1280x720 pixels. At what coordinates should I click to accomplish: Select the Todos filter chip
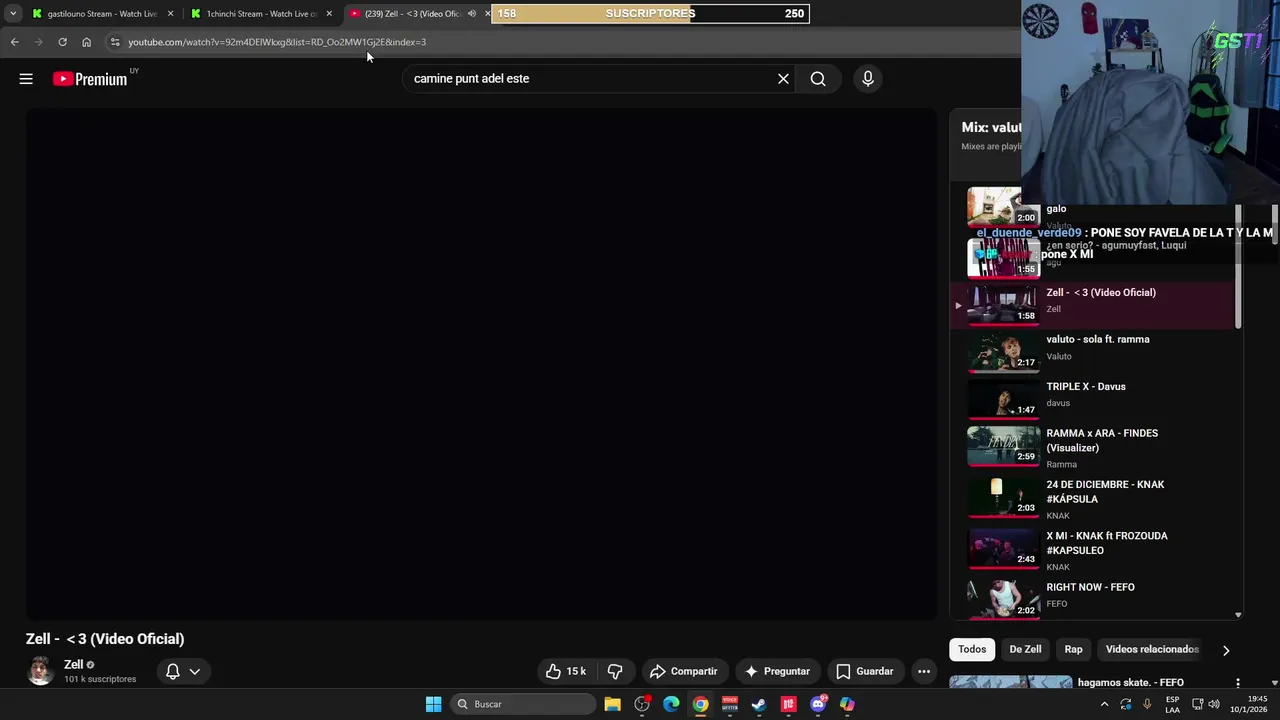tap(972, 649)
